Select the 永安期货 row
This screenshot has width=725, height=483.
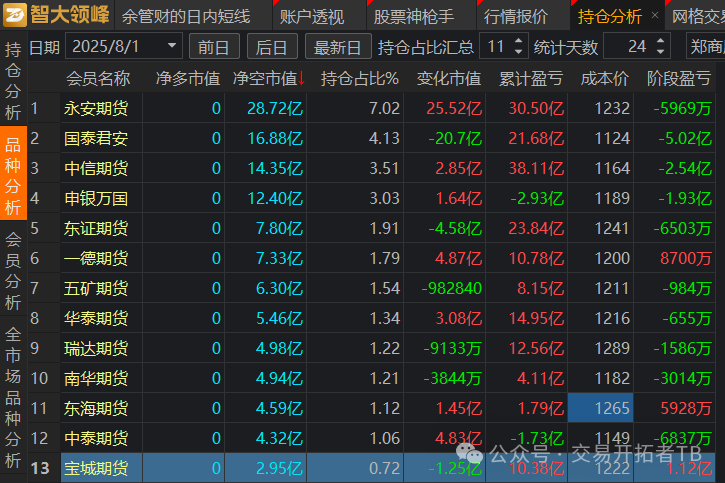372,108
